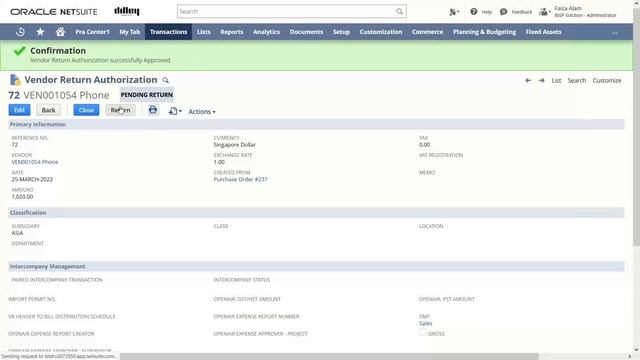Viewport: 640px width, 360px height.
Task: Open the Help question mark icon
Action: (x=473, y=12)
